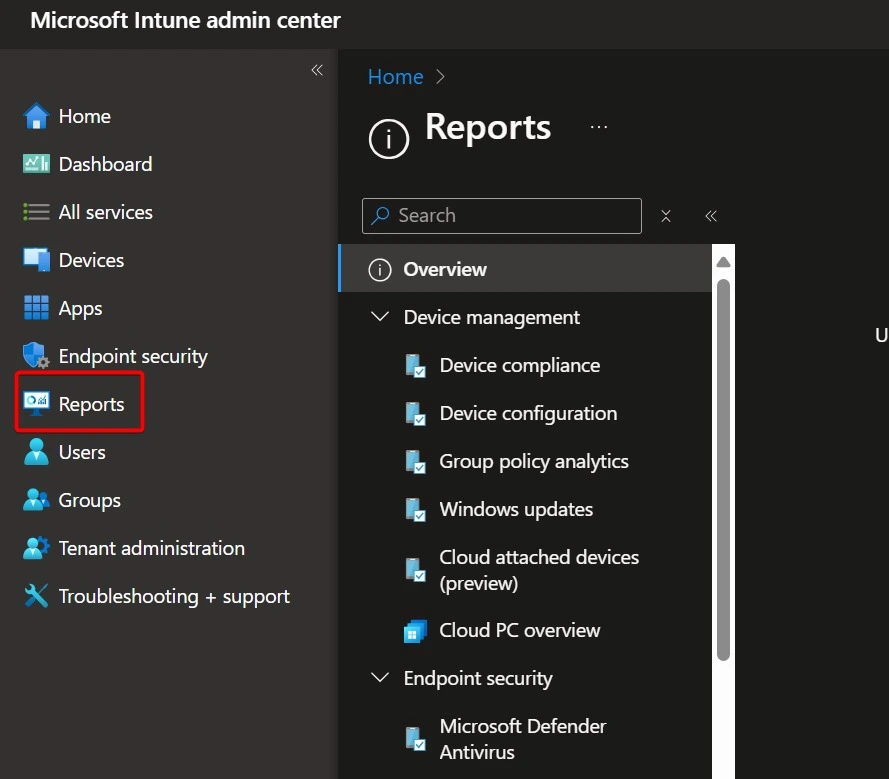Clear the Reports menu search
This screenshot has height=779, width=889.
click(666, 216)
